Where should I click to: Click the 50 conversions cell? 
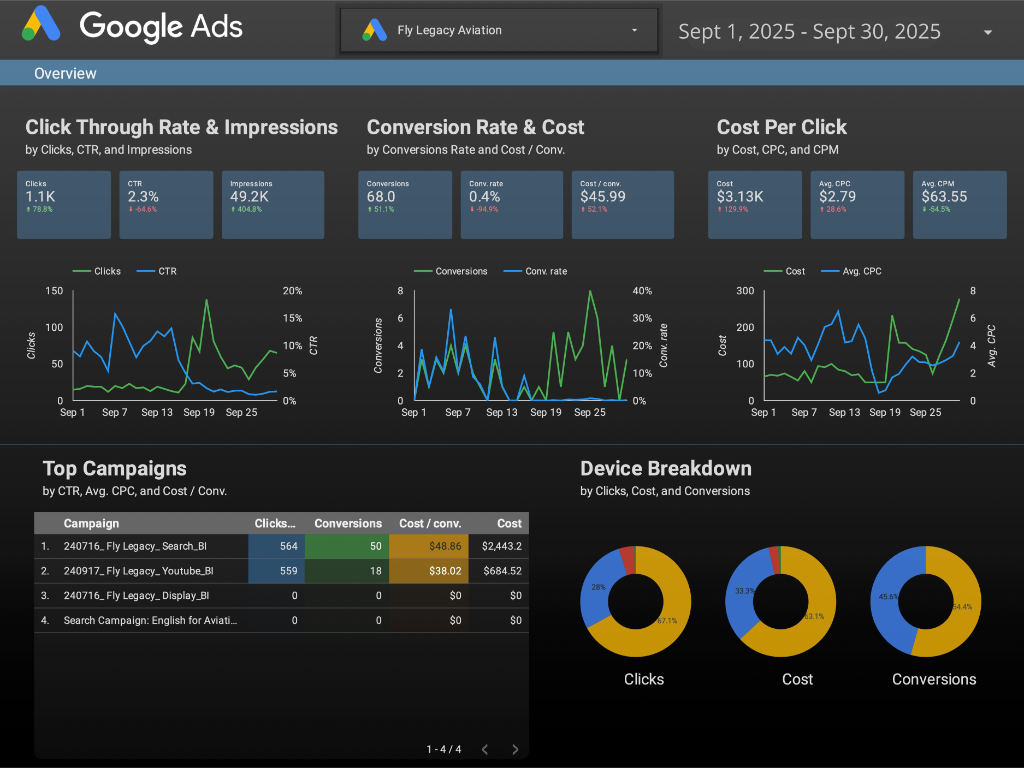347,546
